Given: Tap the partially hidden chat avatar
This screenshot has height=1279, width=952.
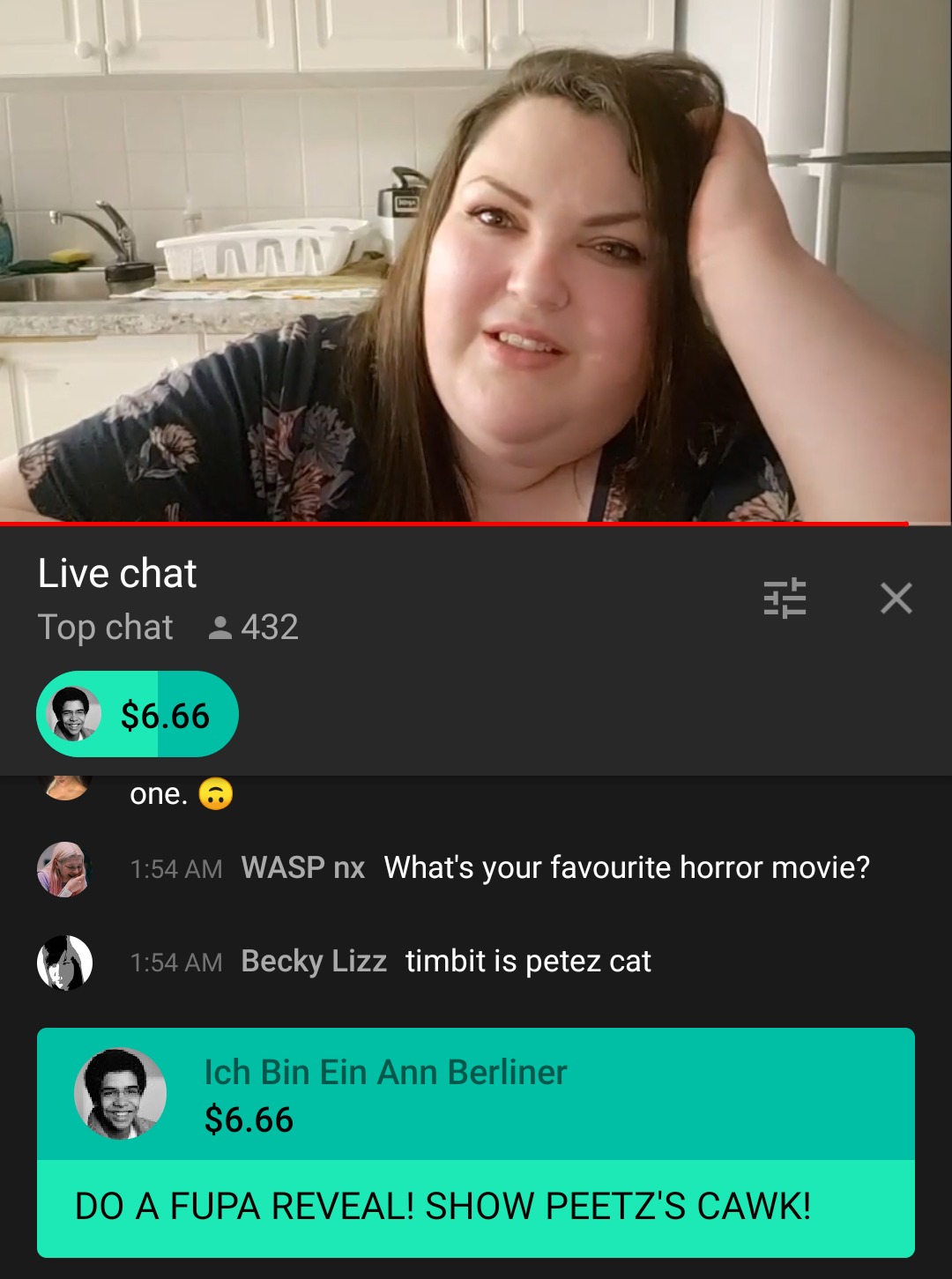Looking at the screenshot, I should point(66,787).
